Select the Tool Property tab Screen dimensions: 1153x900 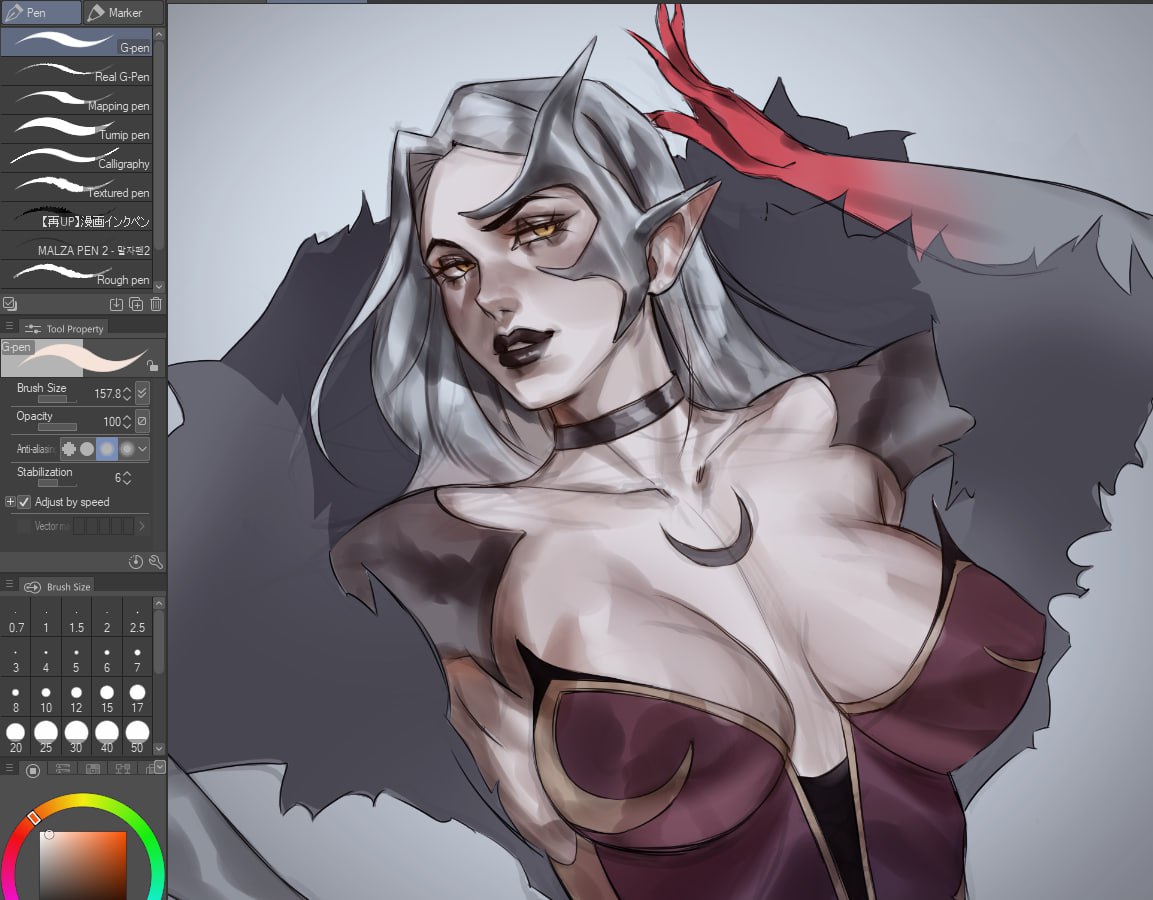point(72,328)
